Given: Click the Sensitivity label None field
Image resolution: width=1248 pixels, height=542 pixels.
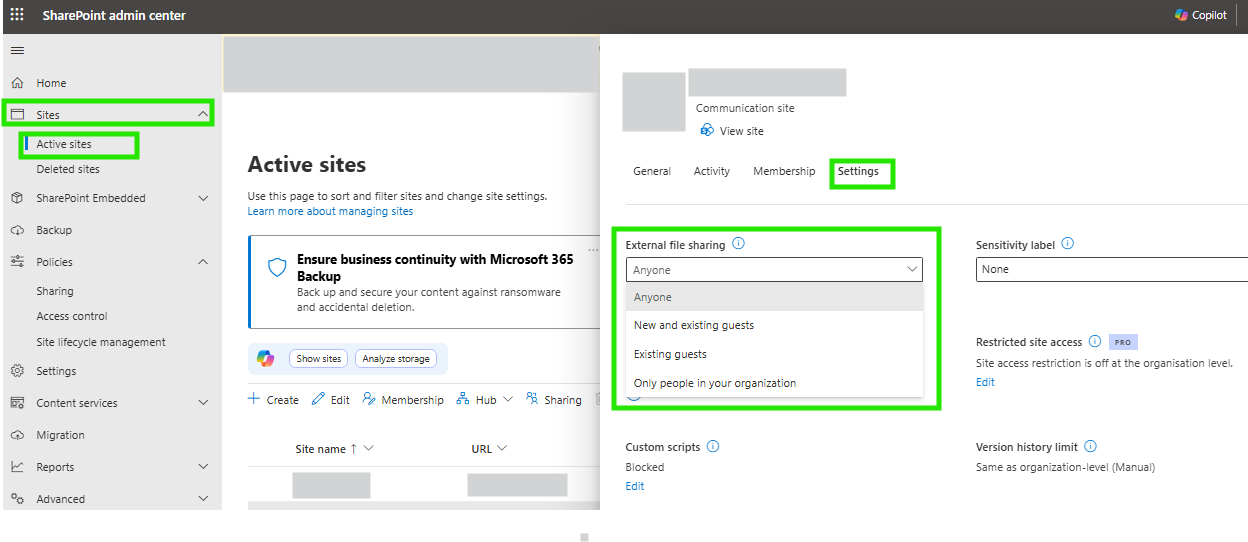Looking at the screenshot, I should [x=1112, y=269].
